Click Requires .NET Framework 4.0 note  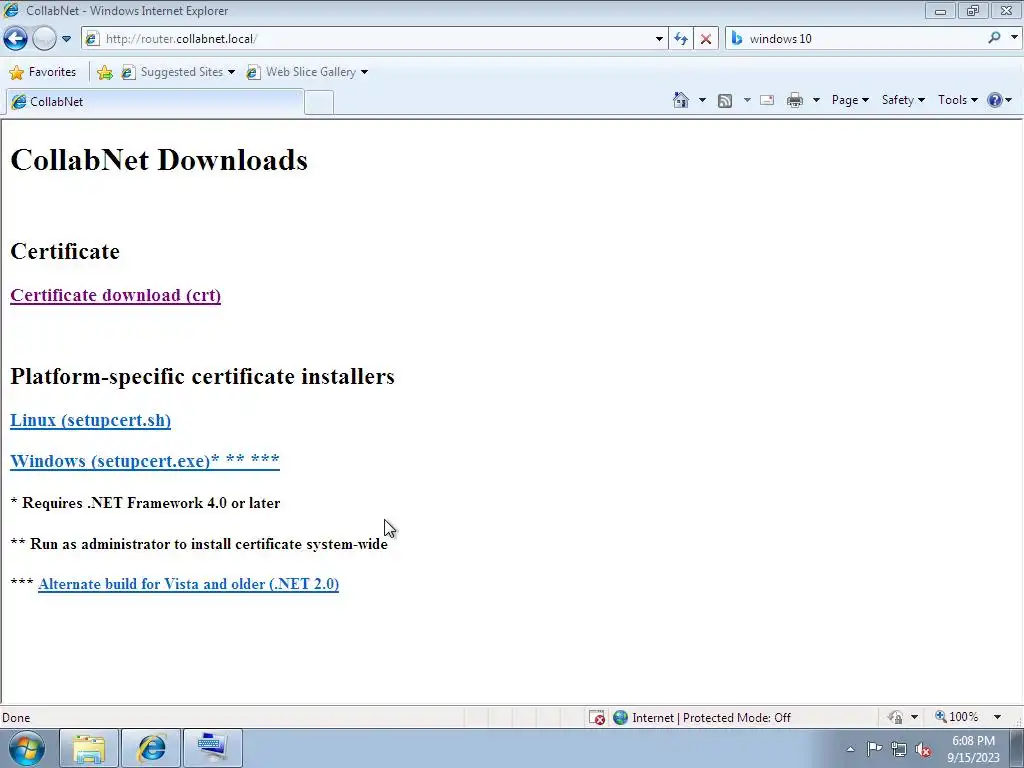145,503
